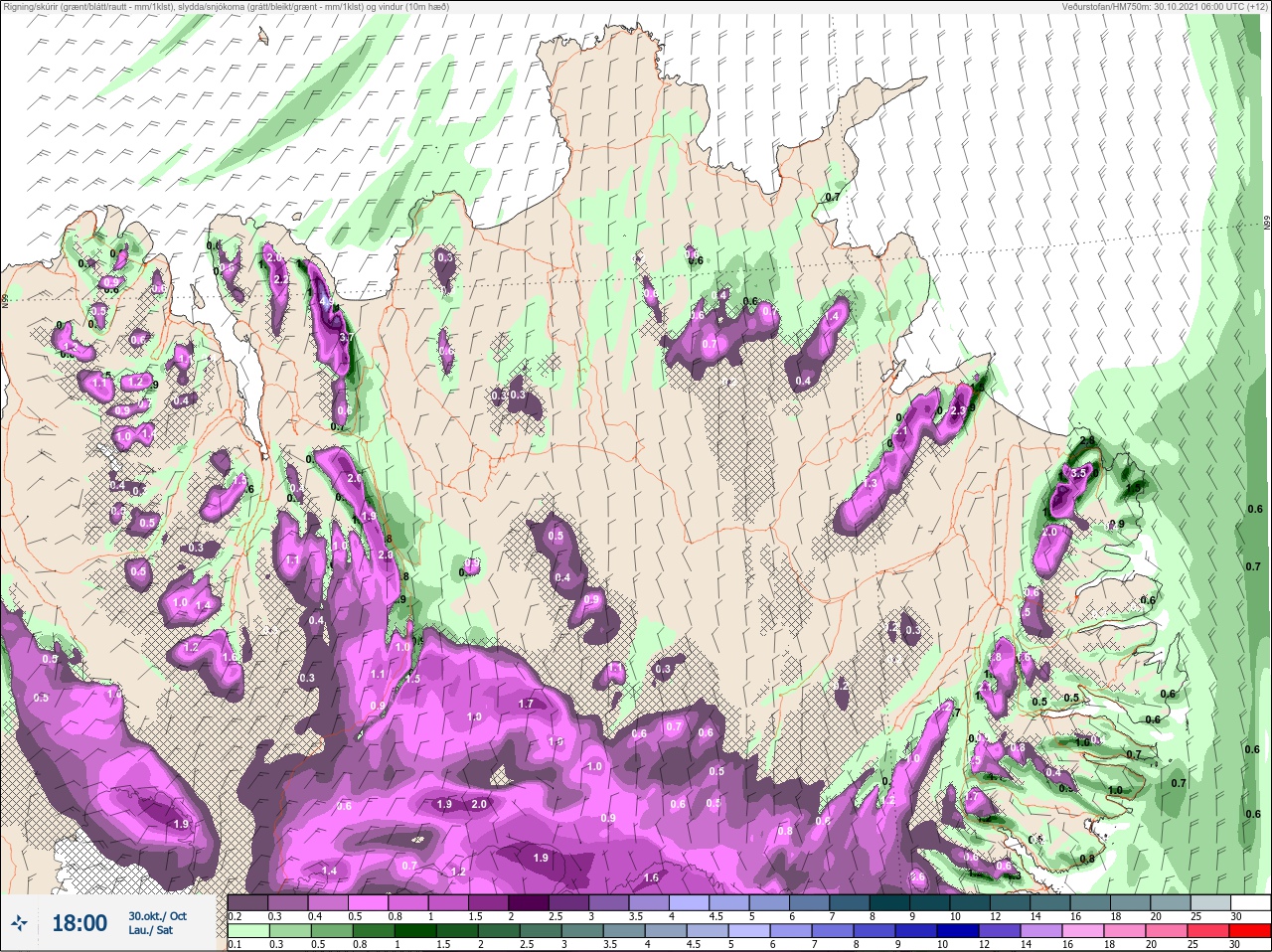This screenshot has width=1272, height=952.
Task: Click the date text '30.okt./ Oct'
Action: pos(157,916)
